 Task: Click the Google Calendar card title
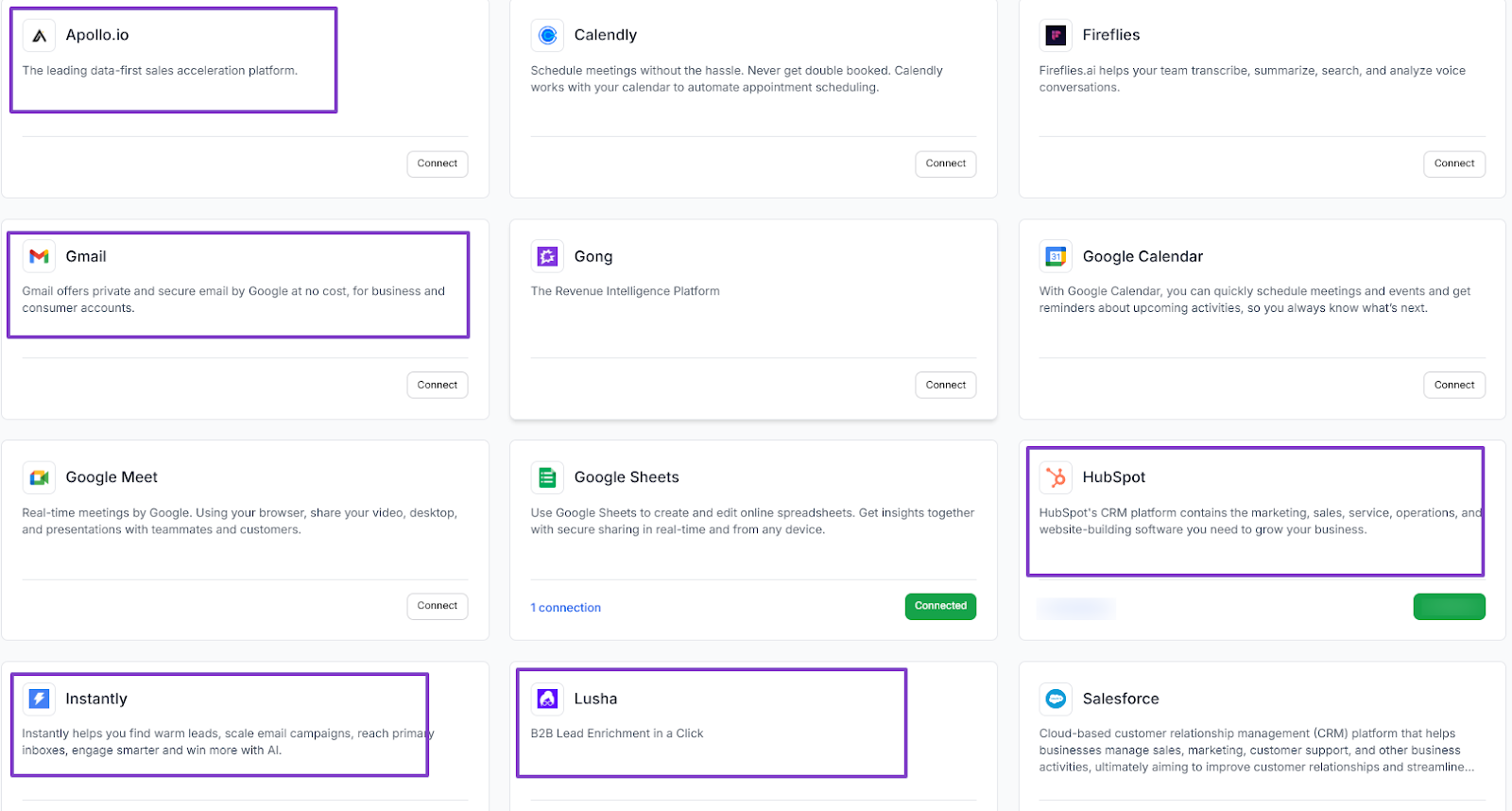tap(1143, 256)
